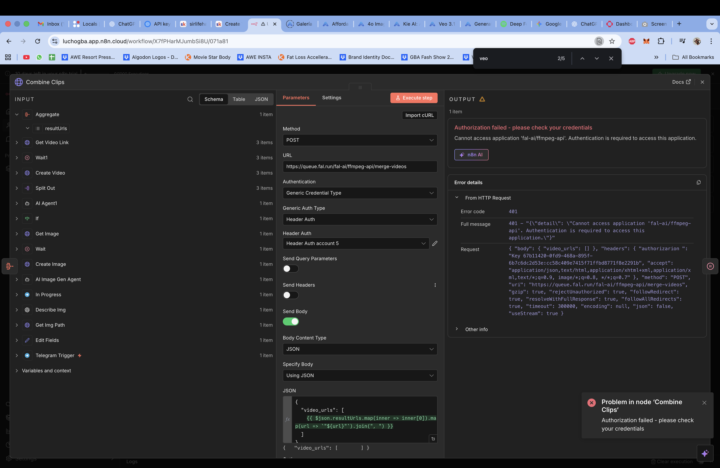Go to the previous find-in-page match
The image size is (720, 468).
tap(582, 58)
